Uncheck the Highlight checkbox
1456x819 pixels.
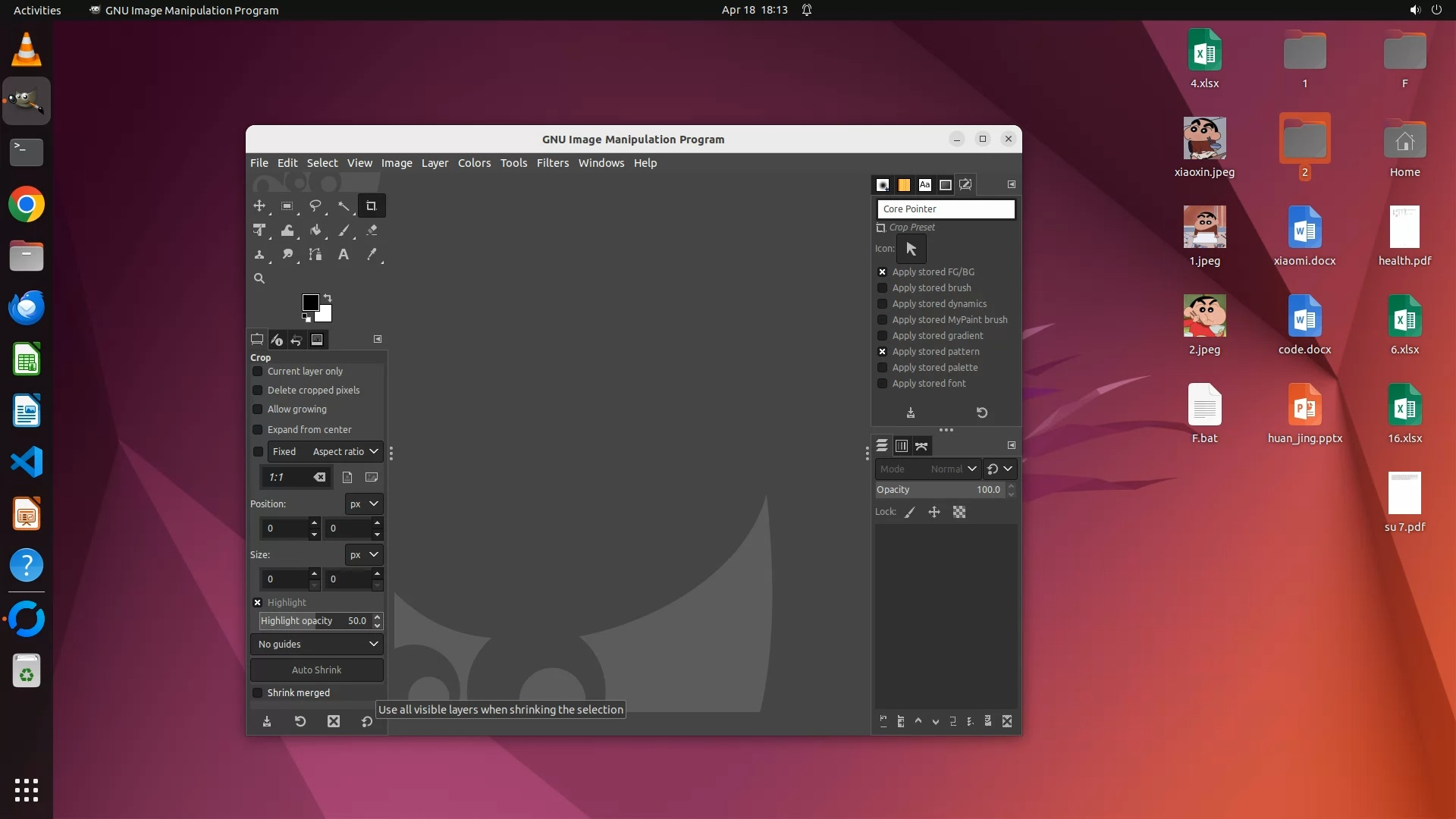[258, 603]
